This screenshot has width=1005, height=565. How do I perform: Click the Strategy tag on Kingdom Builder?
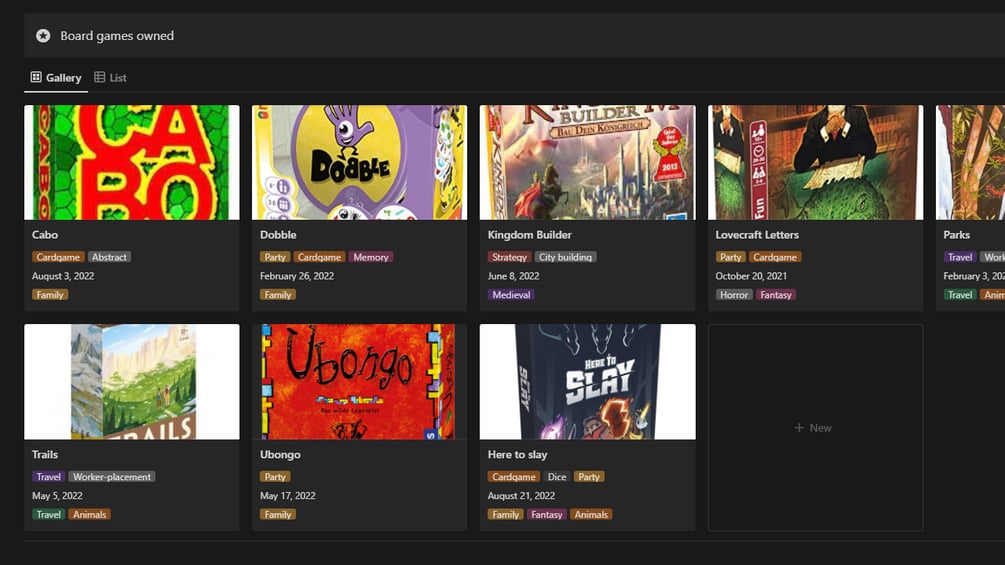[x=510, y=257]
